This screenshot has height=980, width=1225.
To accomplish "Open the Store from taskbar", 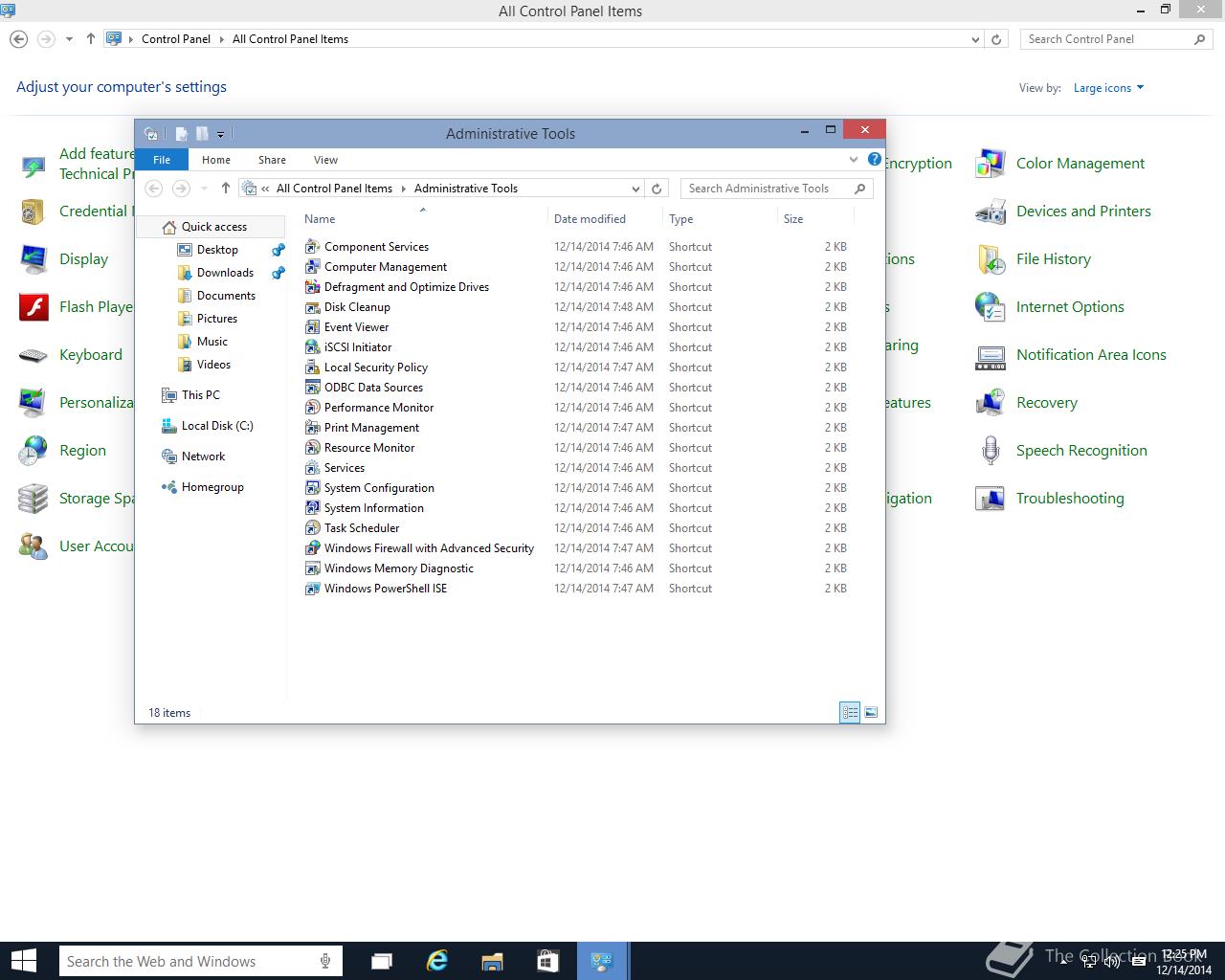I will 546,961.
